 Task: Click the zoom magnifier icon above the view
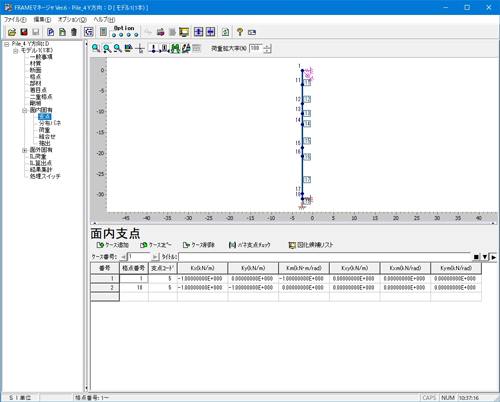click(96, 48)
